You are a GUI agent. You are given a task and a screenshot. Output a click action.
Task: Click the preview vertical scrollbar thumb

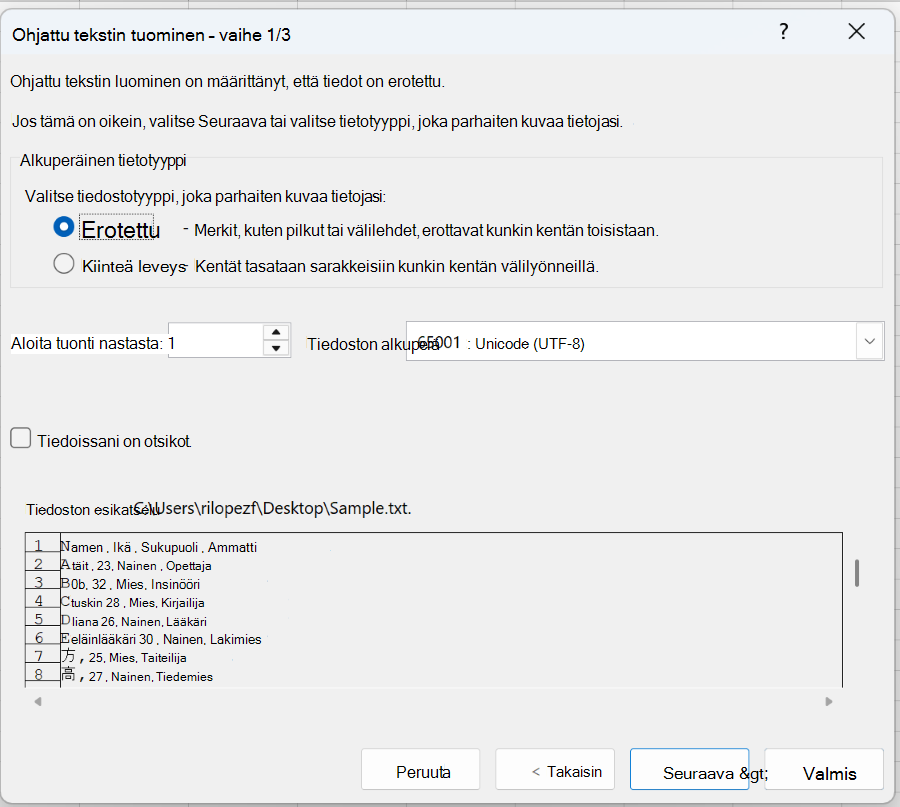point(856,573)
